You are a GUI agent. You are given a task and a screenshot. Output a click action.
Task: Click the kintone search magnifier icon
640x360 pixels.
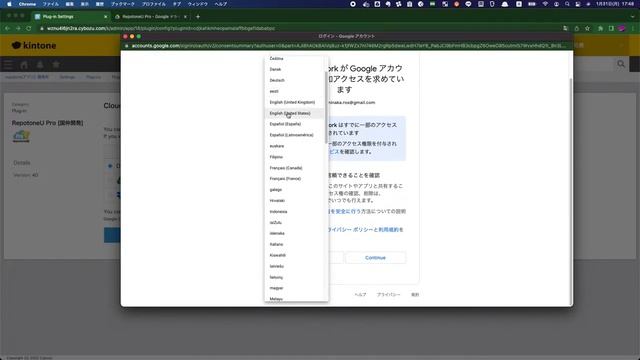621,64
